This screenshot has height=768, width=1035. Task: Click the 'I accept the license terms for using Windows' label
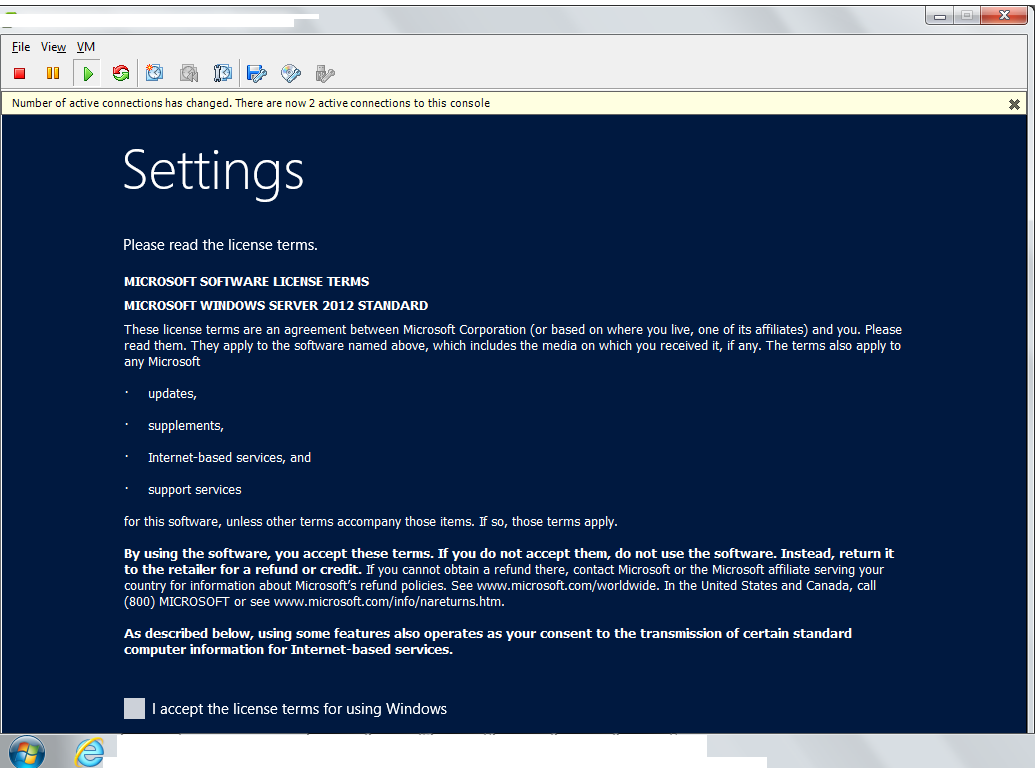[299, 709]
